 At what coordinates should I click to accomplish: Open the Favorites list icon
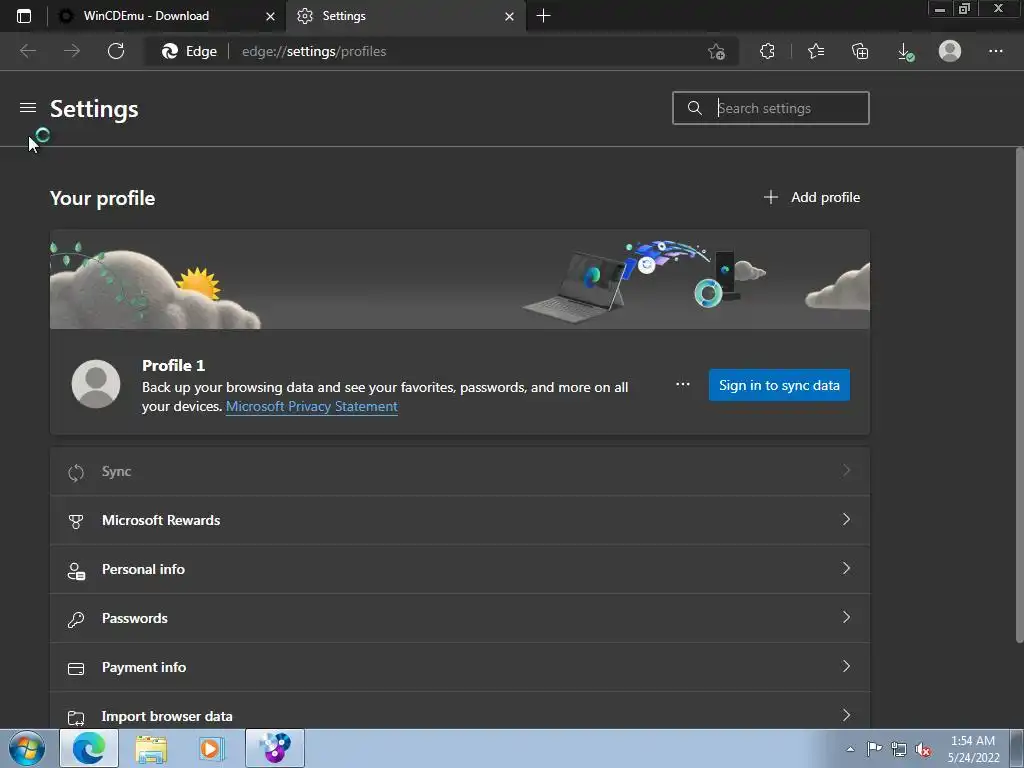tap(816, 51)
